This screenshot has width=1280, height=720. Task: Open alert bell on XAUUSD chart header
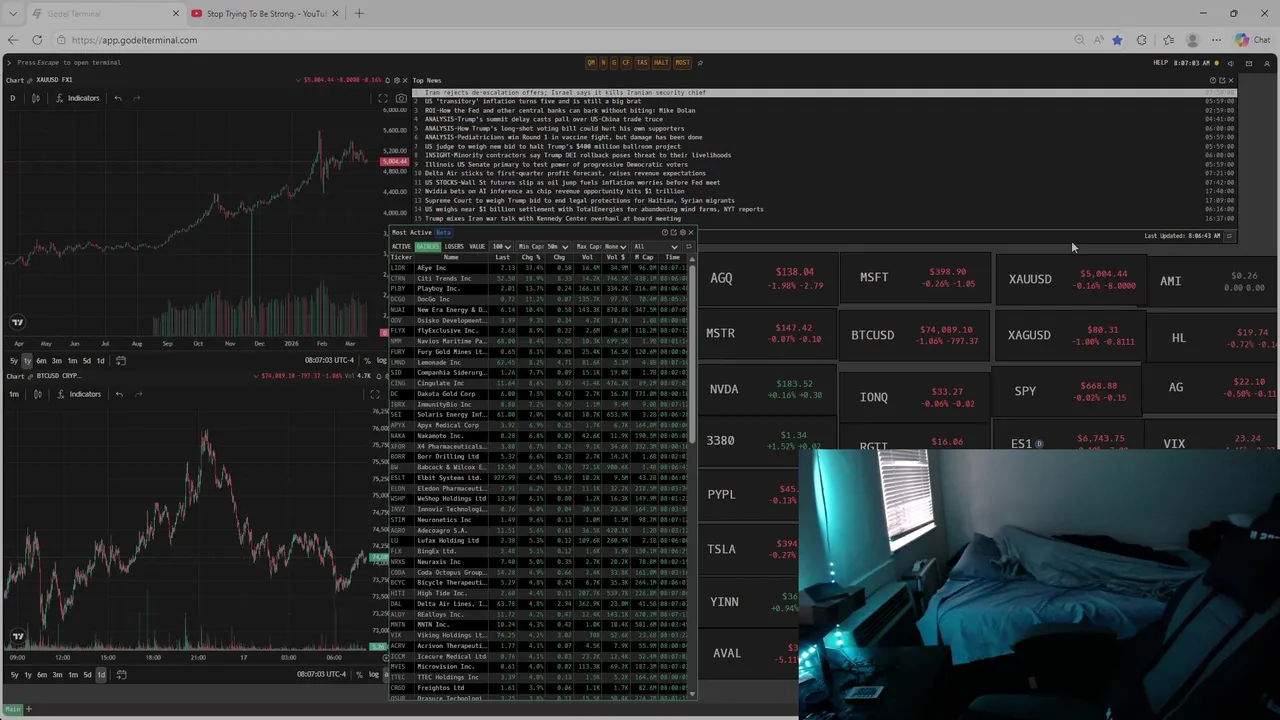pos(388,80)
